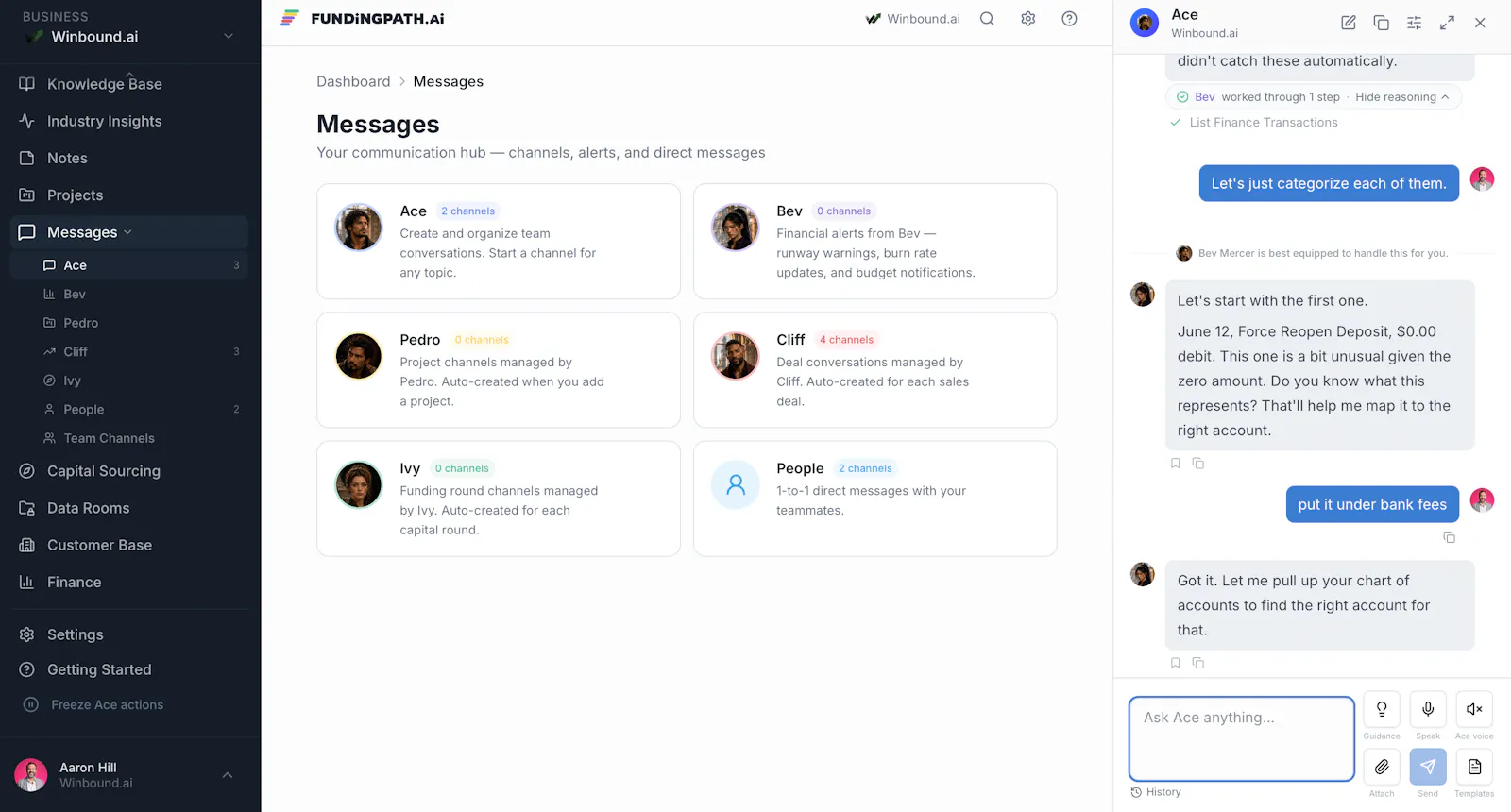Open settings gear in top bar
This screenshot has height=812, width=1511.
tap(1028, 19)
